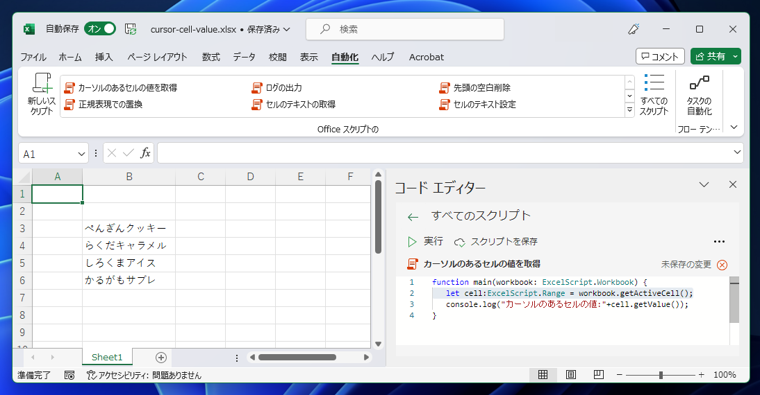
Task: Click the 共有 share button
Action: click(710, 57)
